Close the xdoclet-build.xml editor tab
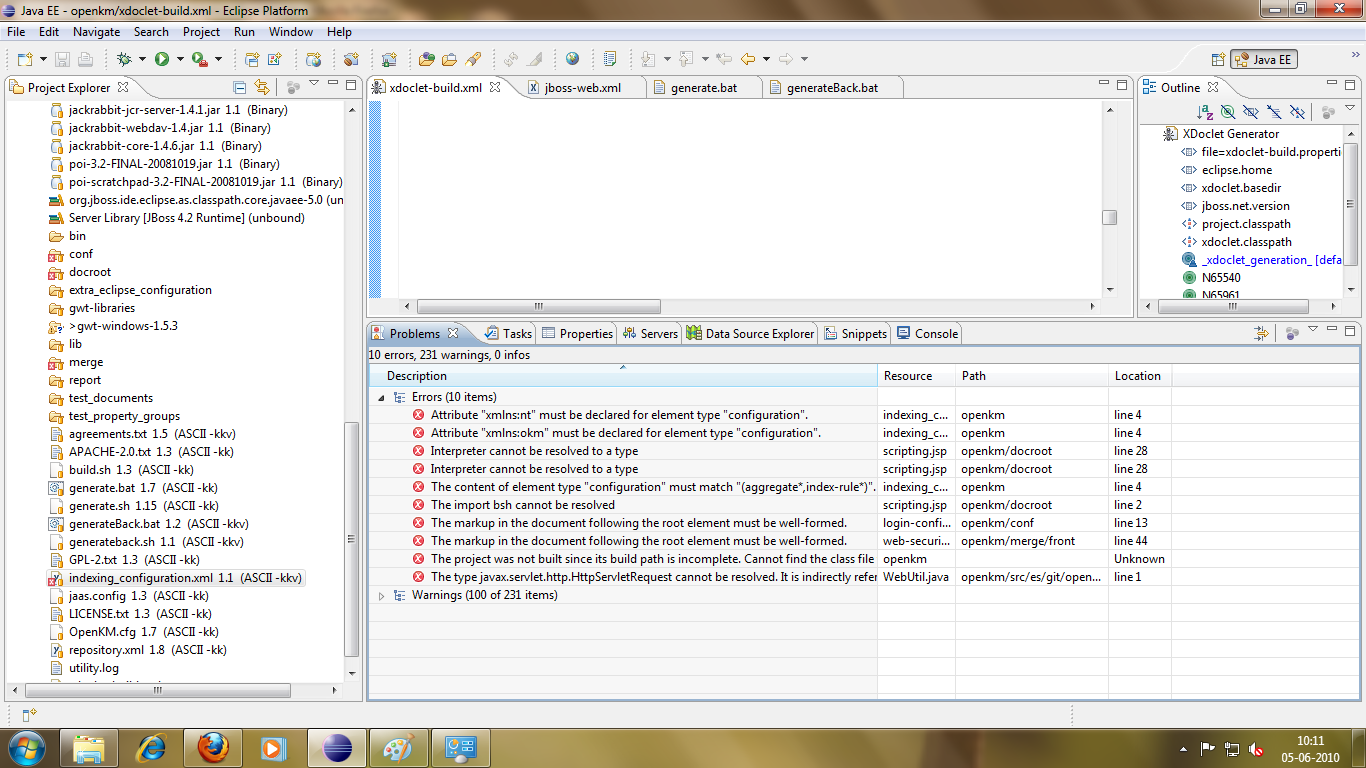The image size is (1366, 768). coord(494,88)
